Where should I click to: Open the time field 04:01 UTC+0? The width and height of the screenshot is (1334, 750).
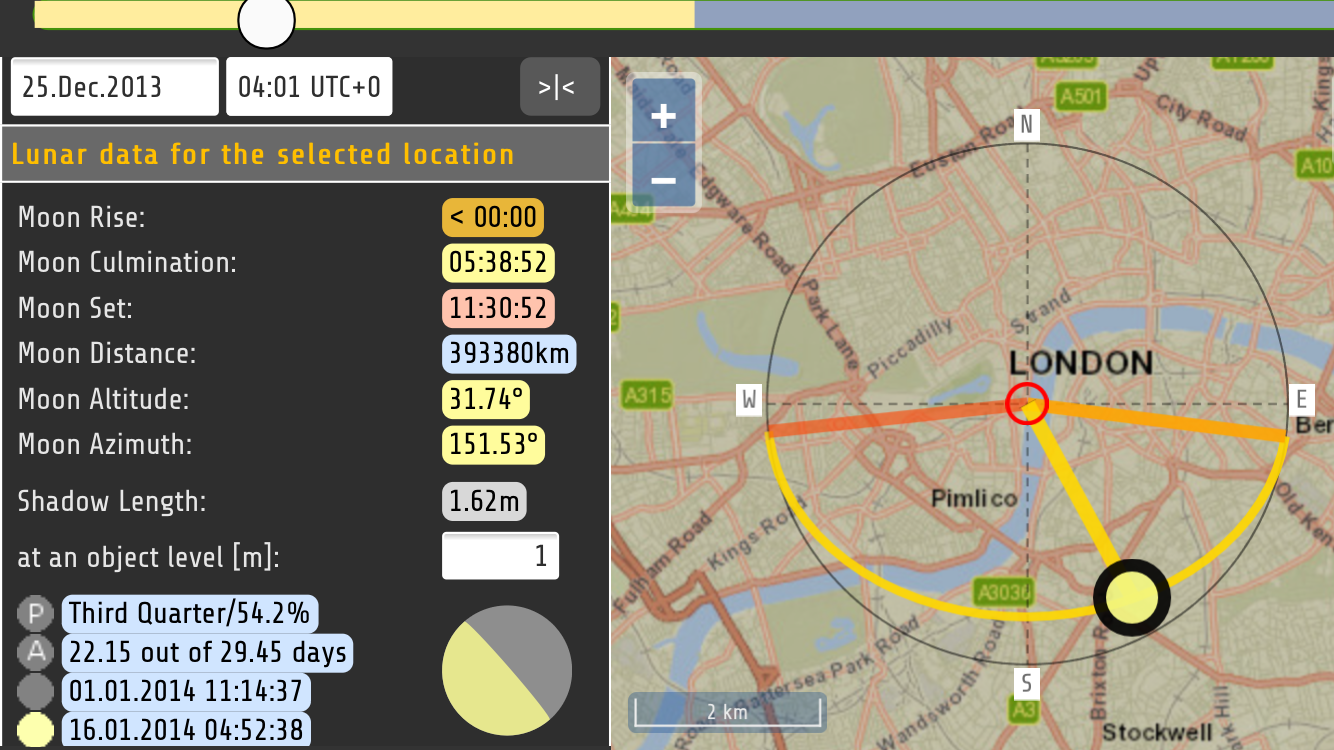pyautogui.click(x=309, y=86)
